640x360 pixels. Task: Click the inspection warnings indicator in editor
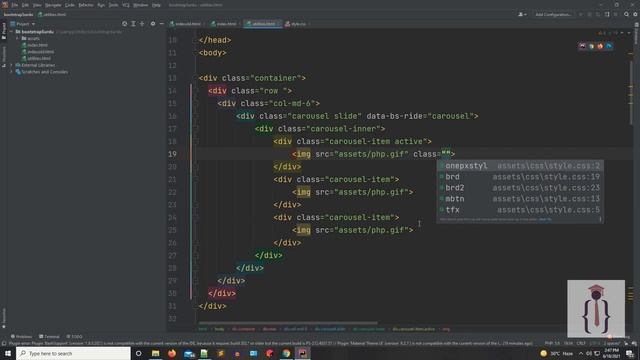(602, 33)
